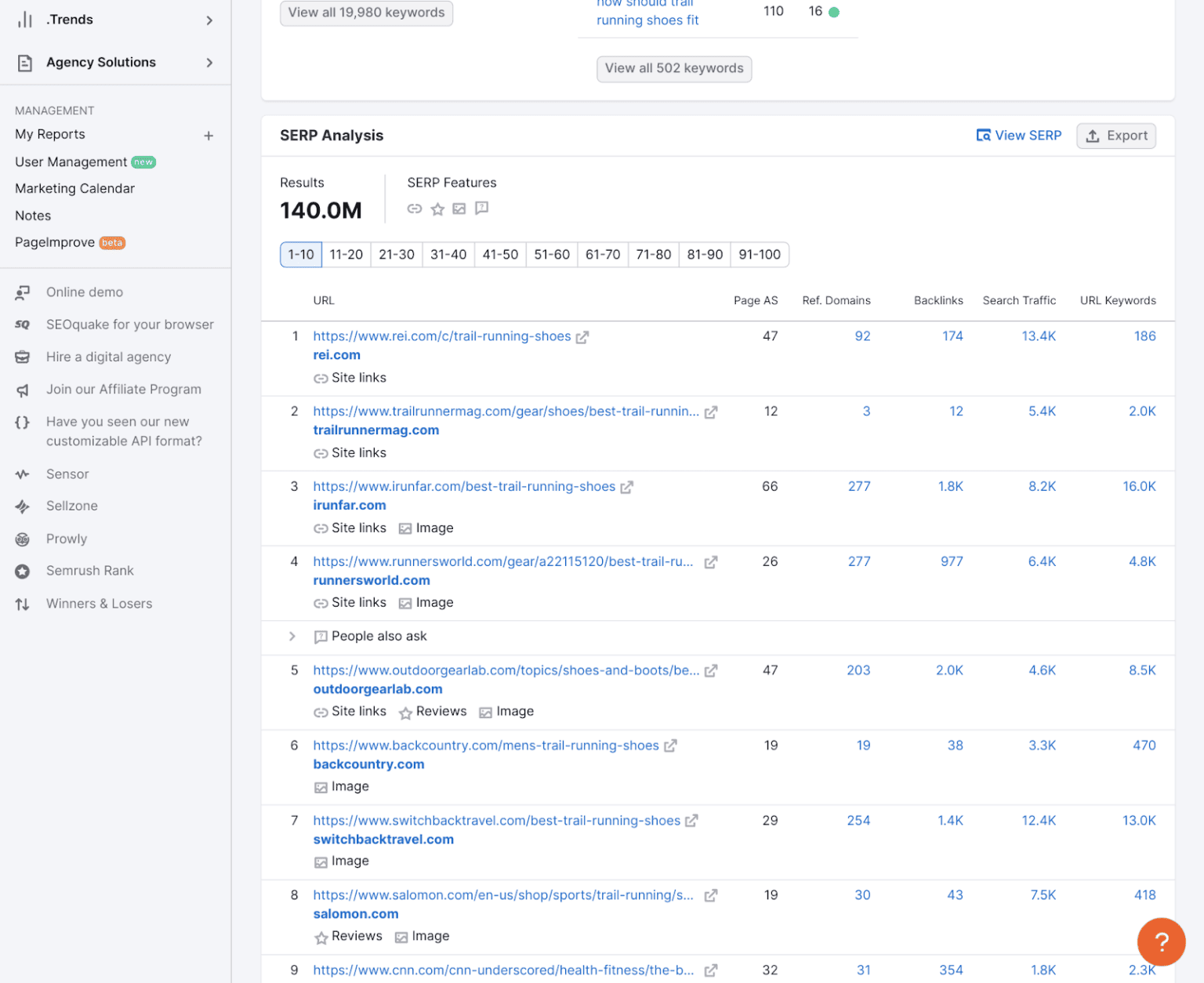Expand the People also ask row
Image resolution: width=1204 pixels, height=983 pixels.
coord(292,637)
